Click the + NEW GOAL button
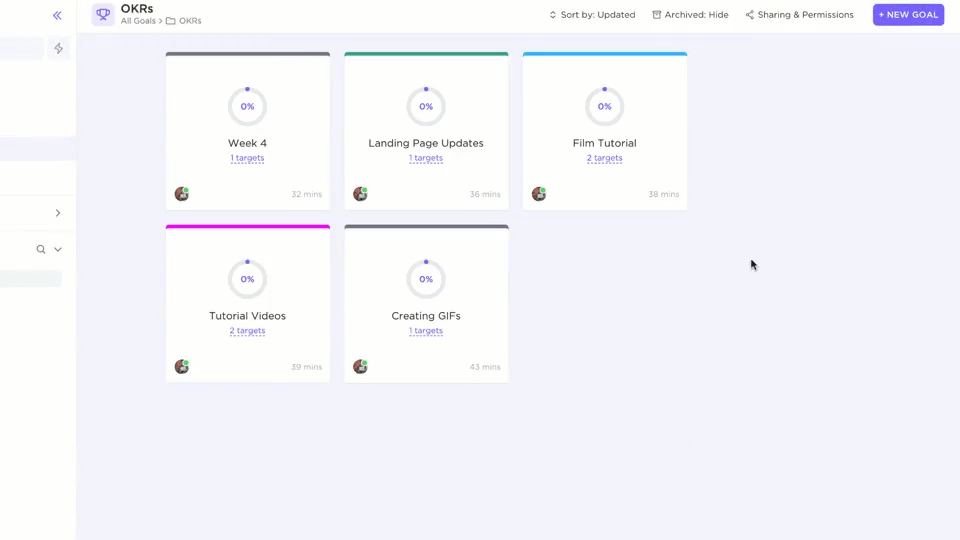The width and height of the screenshot is (960, 540). click(908, 15)
